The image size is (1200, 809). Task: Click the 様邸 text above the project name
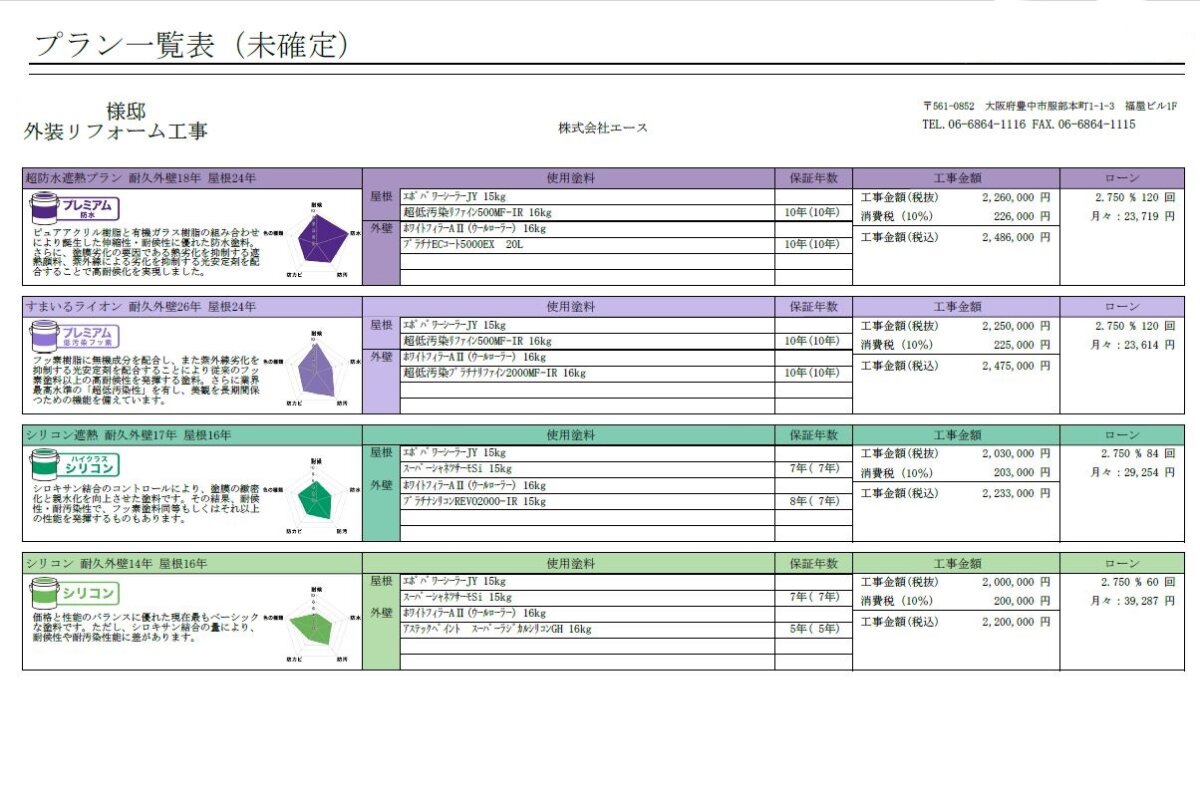pyautogui.click(x=126, y=110)
